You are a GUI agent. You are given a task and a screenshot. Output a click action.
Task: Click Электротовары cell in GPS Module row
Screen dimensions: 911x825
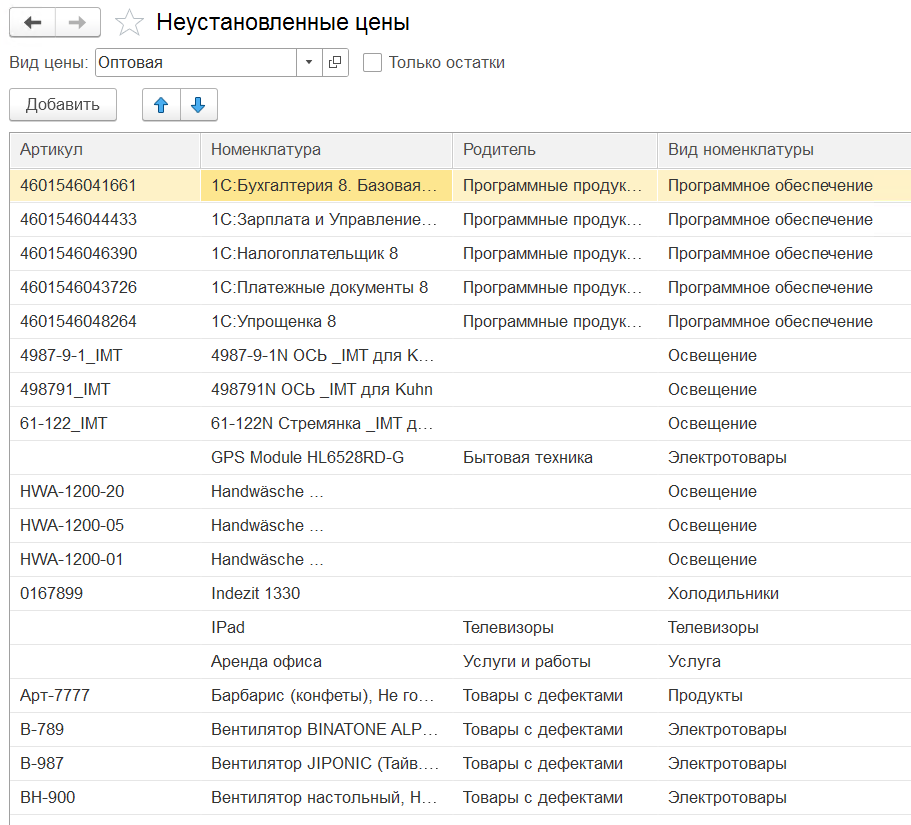point(784,457)
